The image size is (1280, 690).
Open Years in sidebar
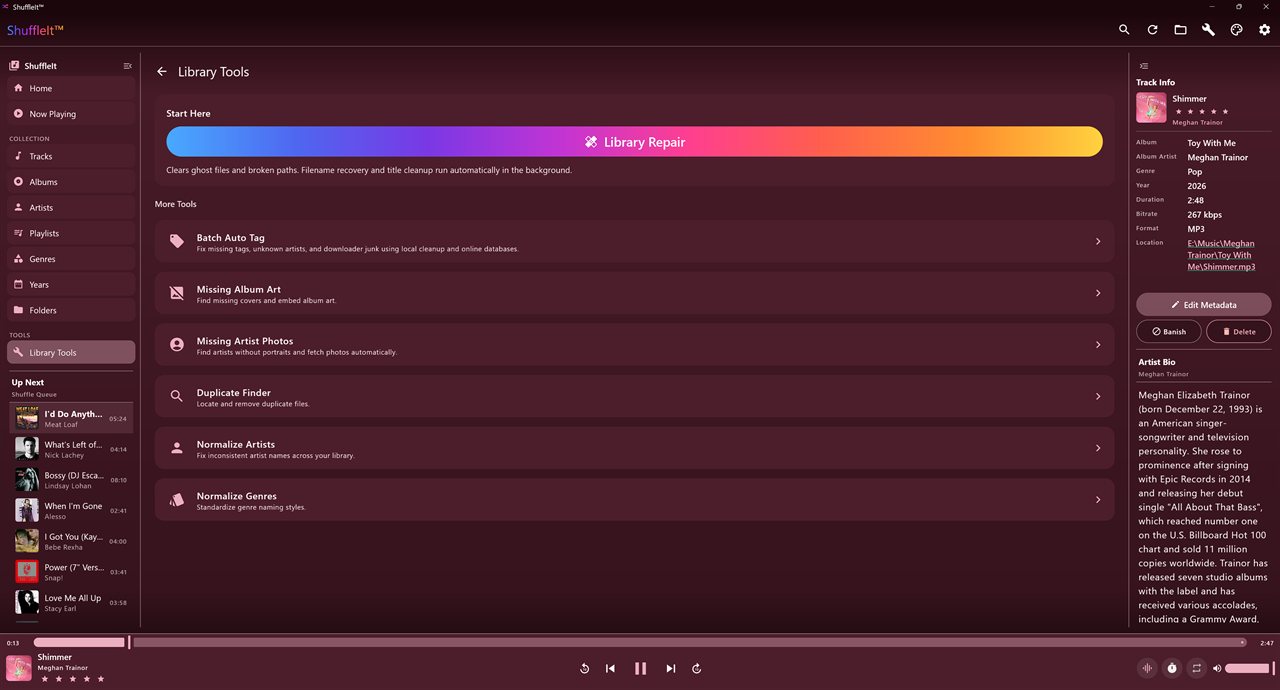(71, 285)
